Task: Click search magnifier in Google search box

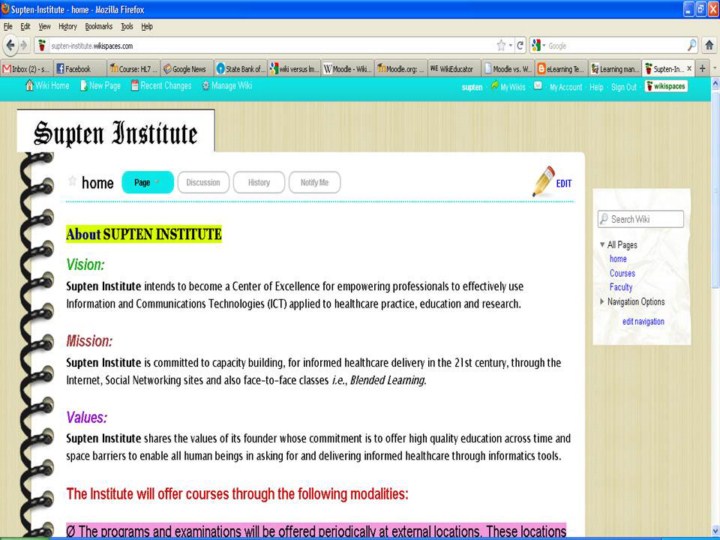Action: click(x=692, y=45)
